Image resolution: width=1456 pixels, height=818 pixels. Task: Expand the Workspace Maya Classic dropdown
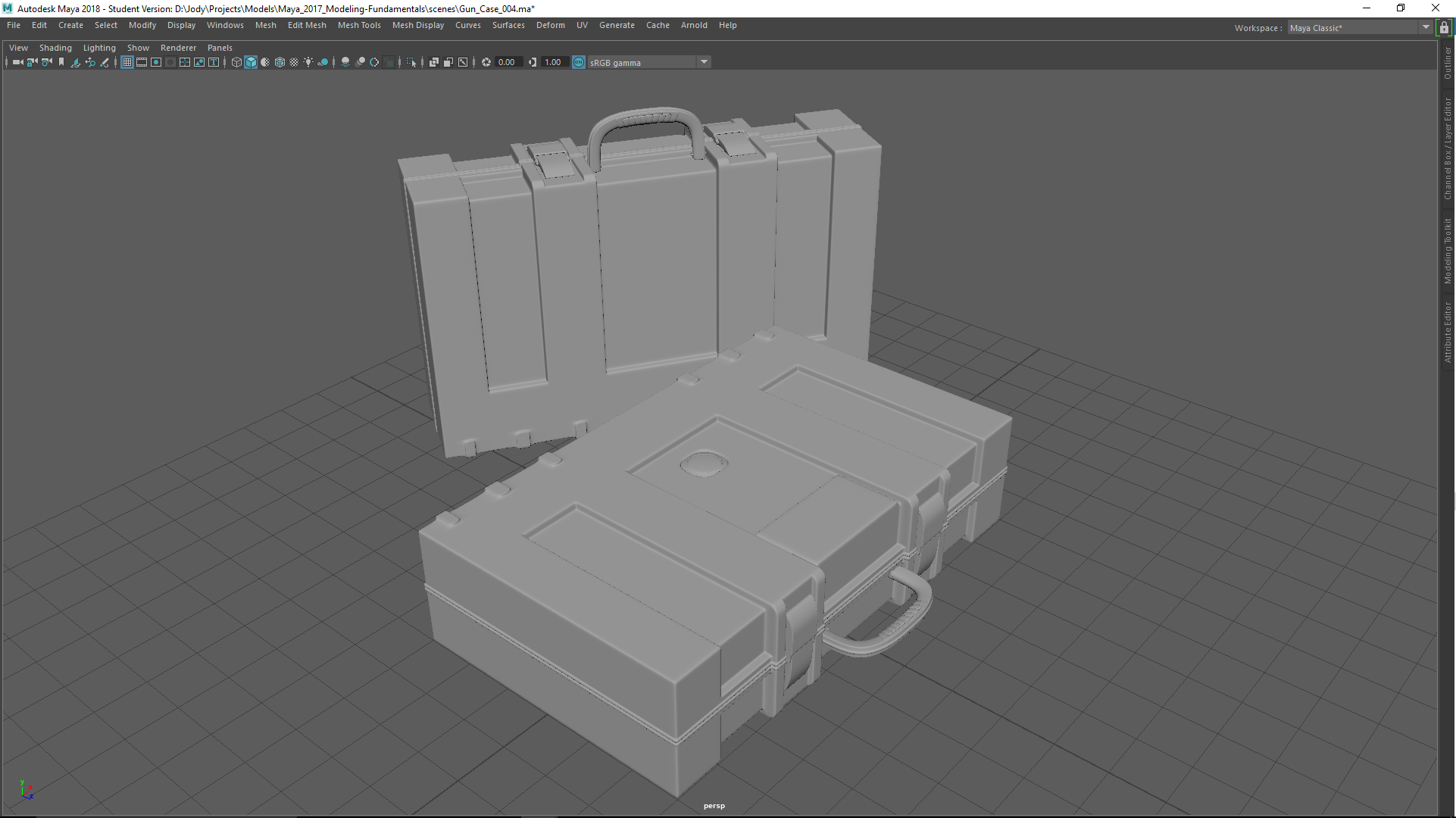click(1425, 28)
